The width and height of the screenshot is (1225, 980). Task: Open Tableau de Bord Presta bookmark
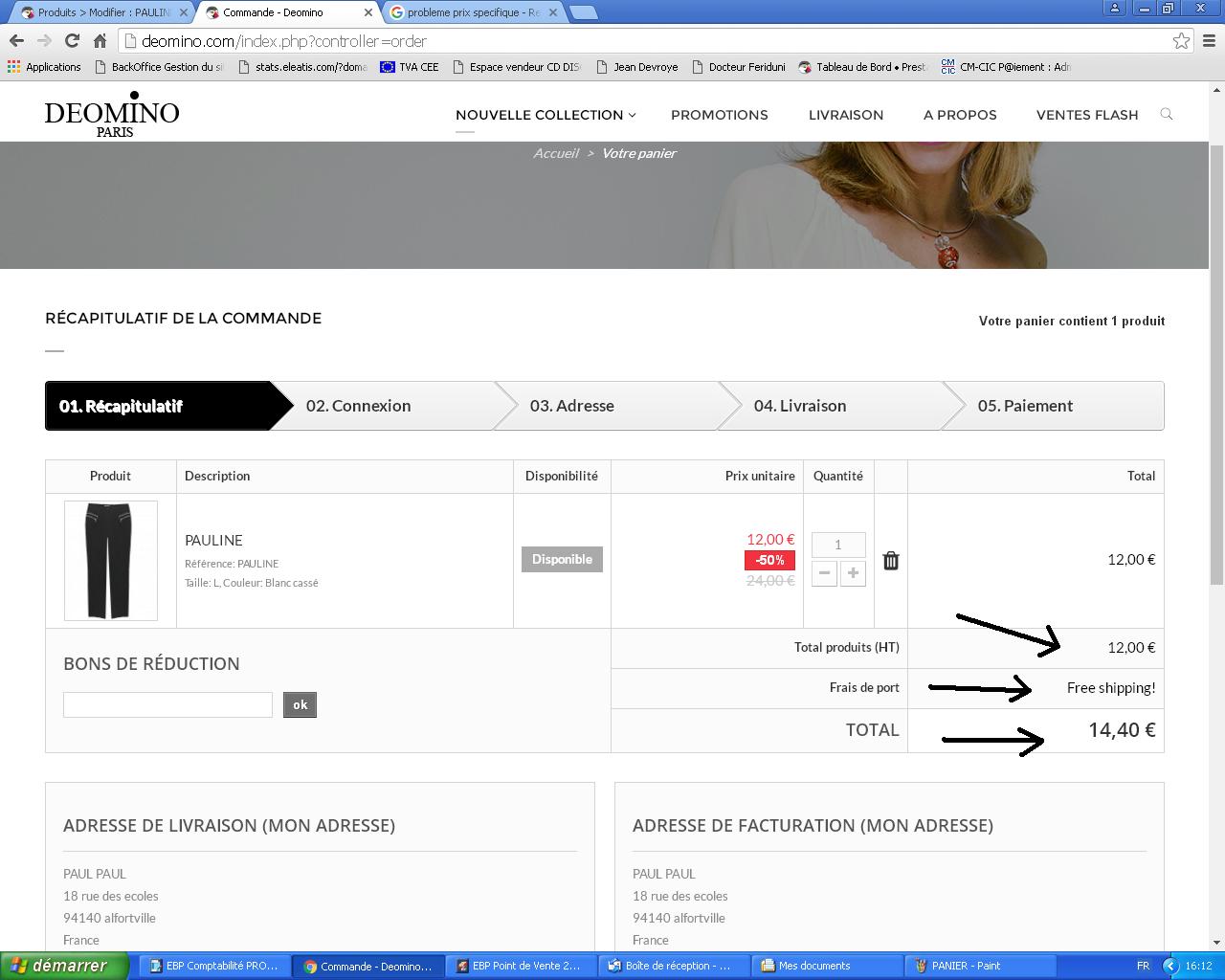point(863,67)
